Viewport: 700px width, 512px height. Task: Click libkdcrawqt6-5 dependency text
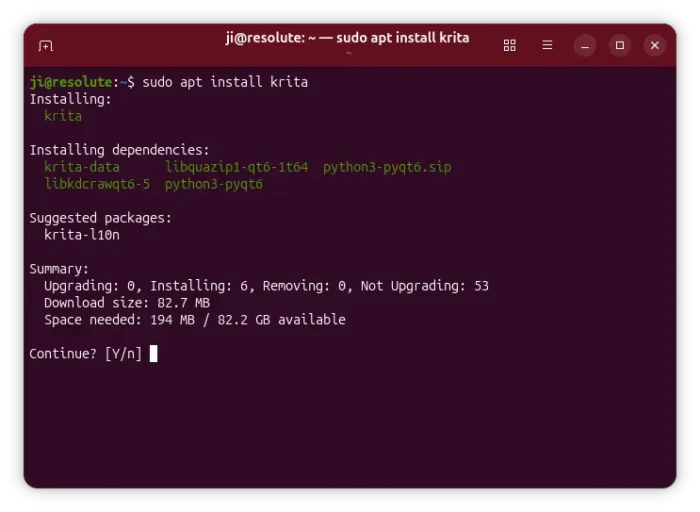click(97, 184)
